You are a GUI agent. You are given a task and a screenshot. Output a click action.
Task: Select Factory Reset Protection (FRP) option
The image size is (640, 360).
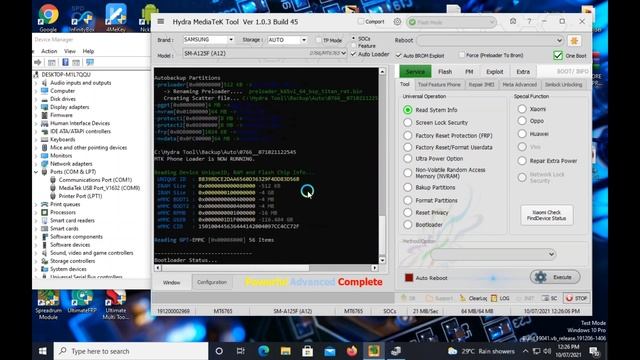pyautogui.click(x=407, y=136)
